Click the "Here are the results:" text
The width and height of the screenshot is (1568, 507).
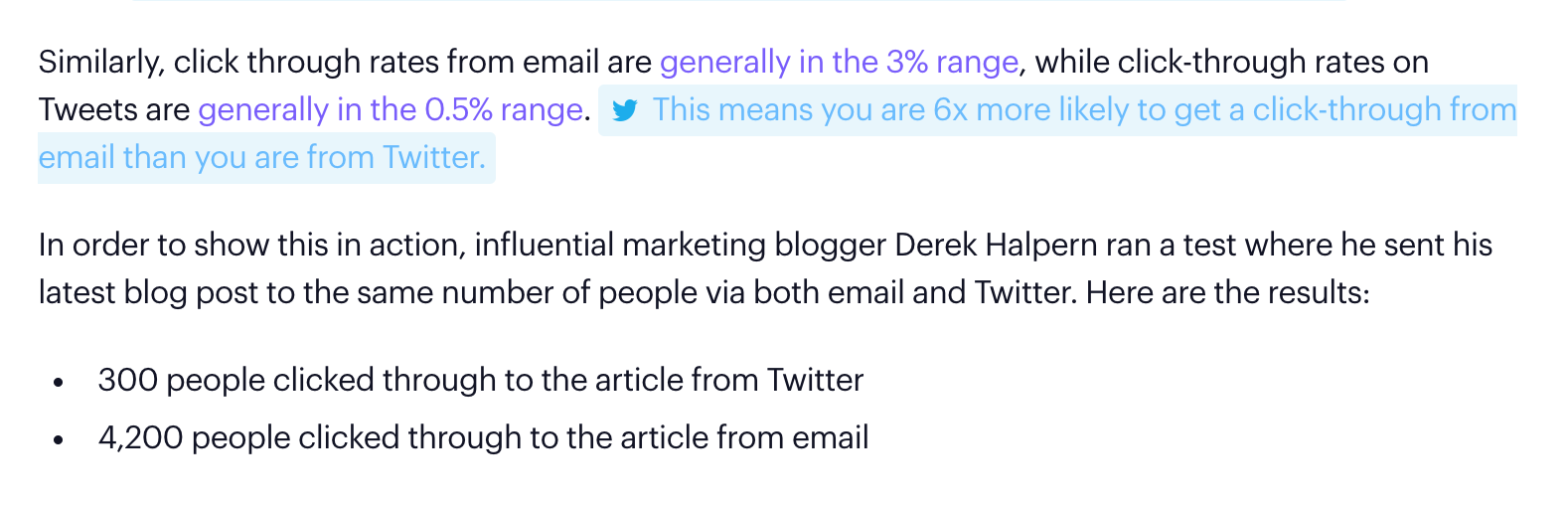click(x=1228, y=292)
